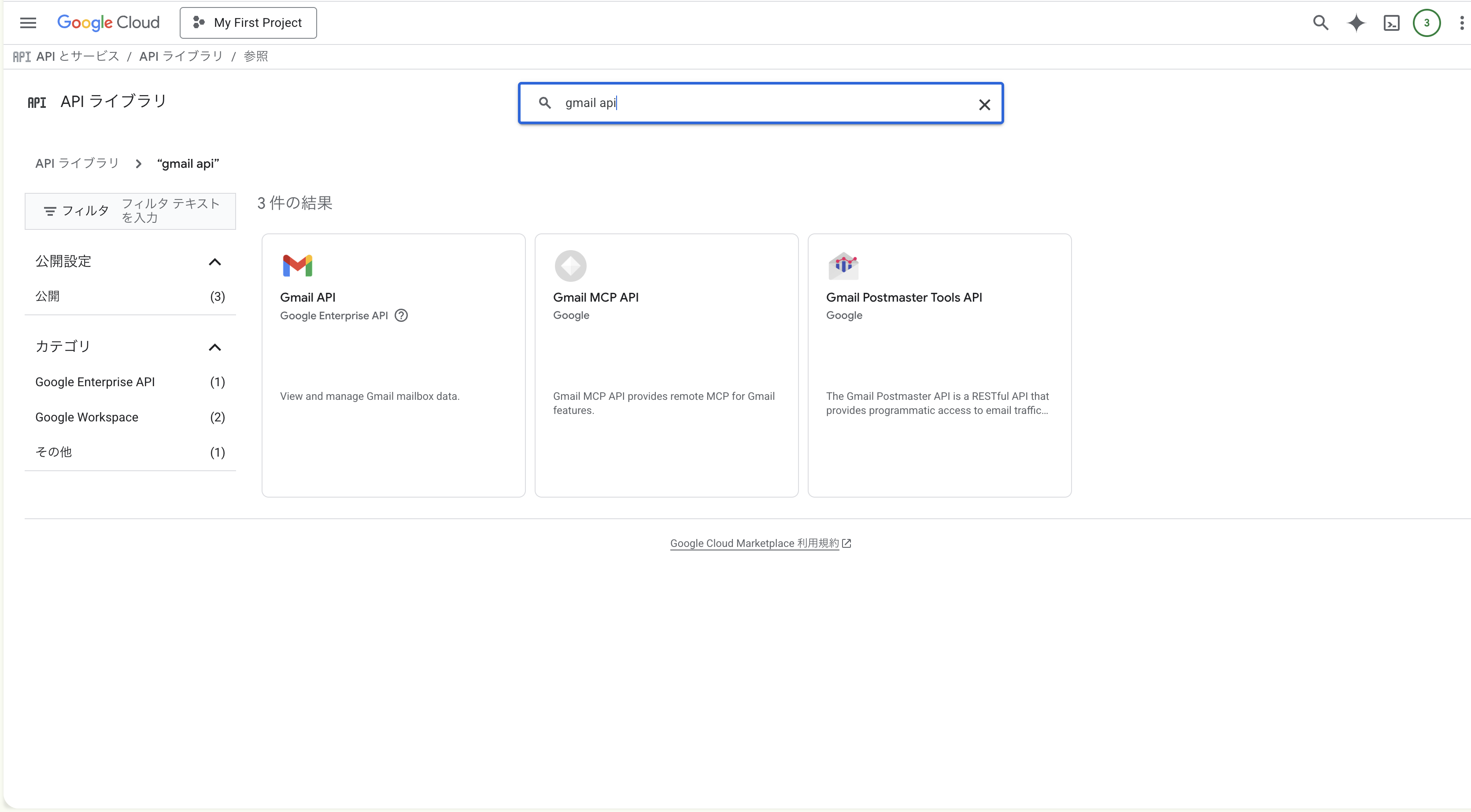Viewport: 1471px width, 812px height.
Task: Click the Gmail envelope logo icon
Action: tap(298, 266)
